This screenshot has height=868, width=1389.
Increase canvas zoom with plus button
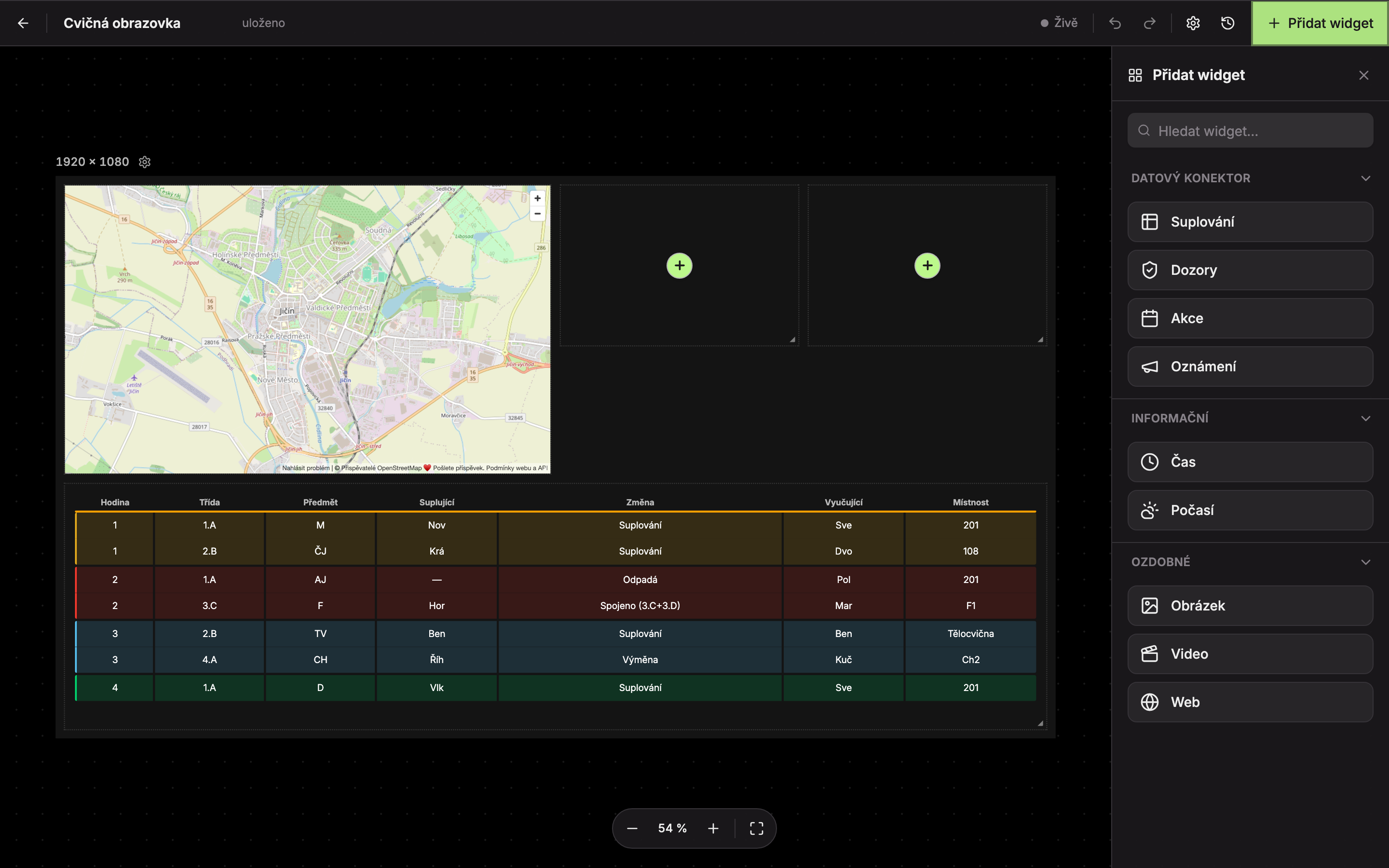click(713, 828)
